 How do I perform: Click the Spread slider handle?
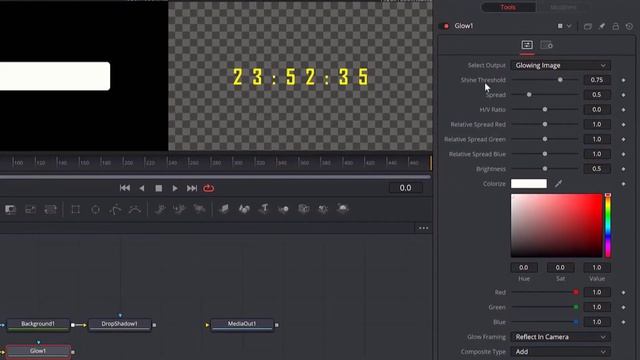point(529,95)
